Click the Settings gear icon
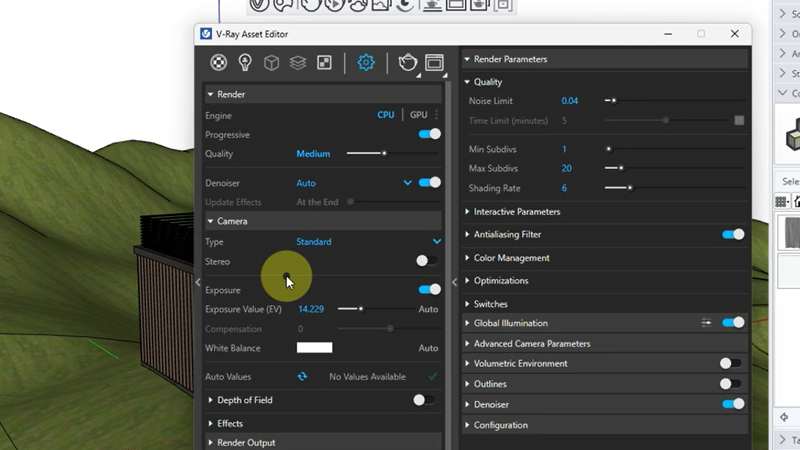Image resolution: width=800 pixels, height=450 pixels. click(x=366, y=63)
